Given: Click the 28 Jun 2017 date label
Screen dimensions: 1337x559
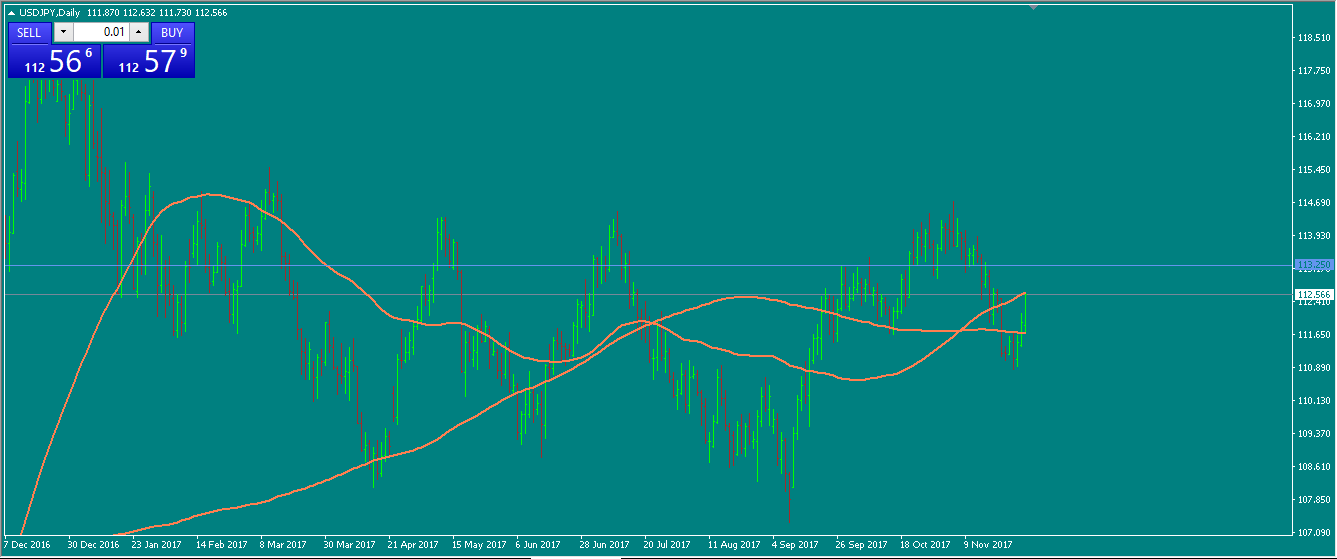Looking at the screenshot, I should [605, 545].
